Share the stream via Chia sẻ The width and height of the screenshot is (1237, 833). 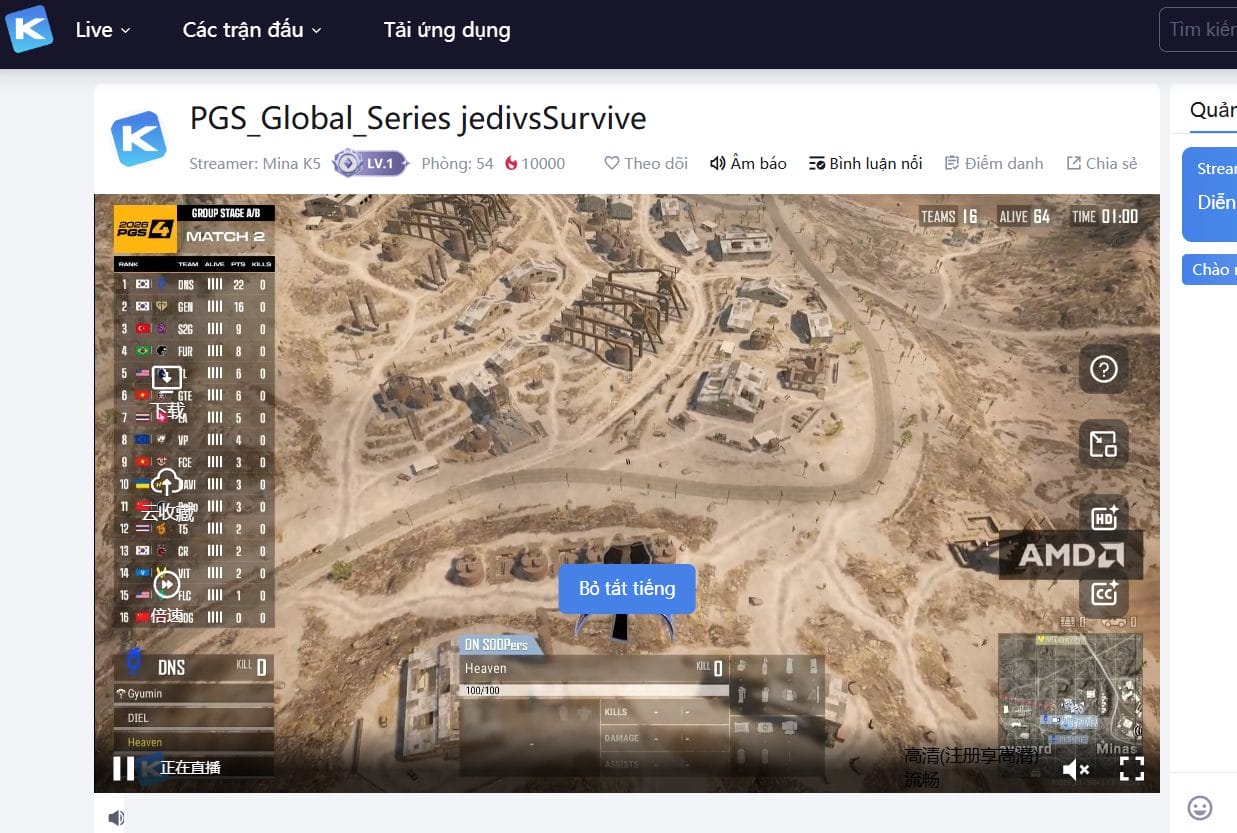(1102, 163)
